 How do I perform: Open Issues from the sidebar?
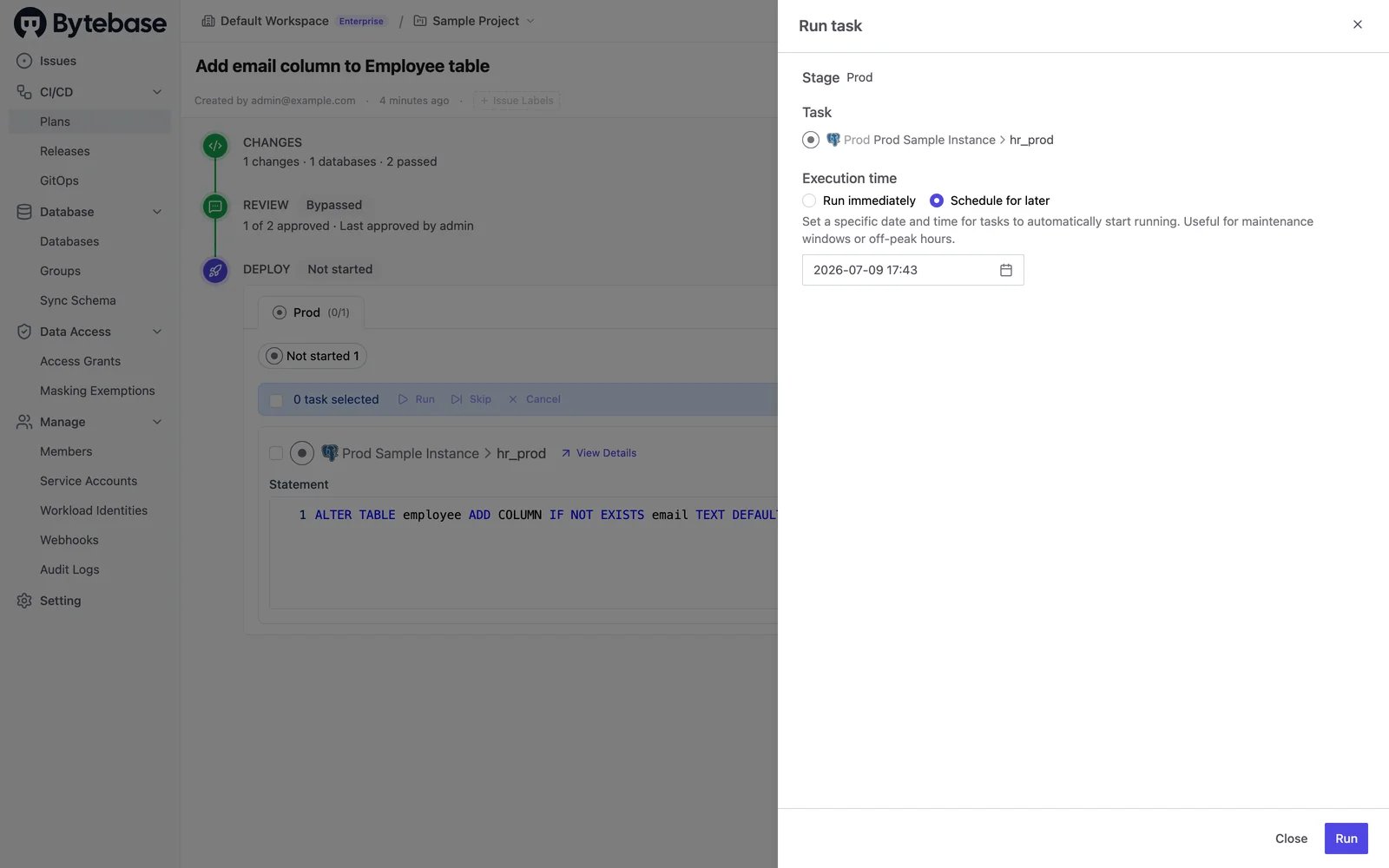point(57,61)
